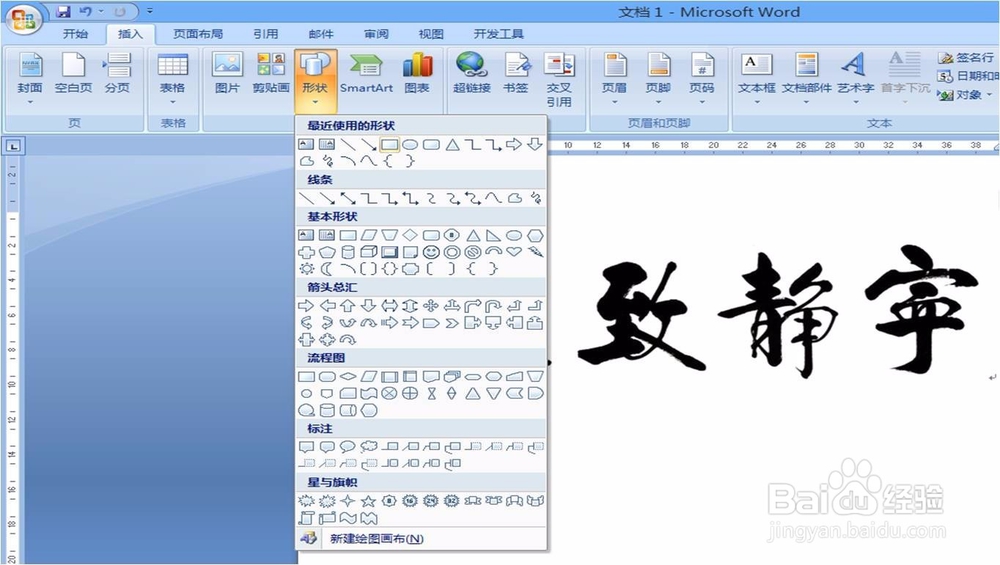The width and height of the screenshot is (1000, 565).
Task: Choose the four-way arrow under 箭头总汇
Action: tap(431, 305)
